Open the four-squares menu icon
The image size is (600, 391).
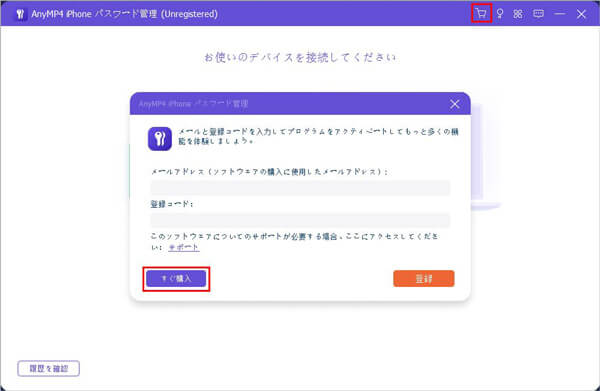pos(518,14)
